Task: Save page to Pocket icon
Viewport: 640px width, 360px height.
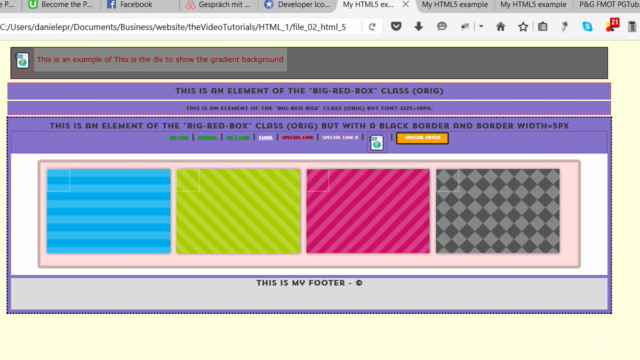Action: pos(396,27)
